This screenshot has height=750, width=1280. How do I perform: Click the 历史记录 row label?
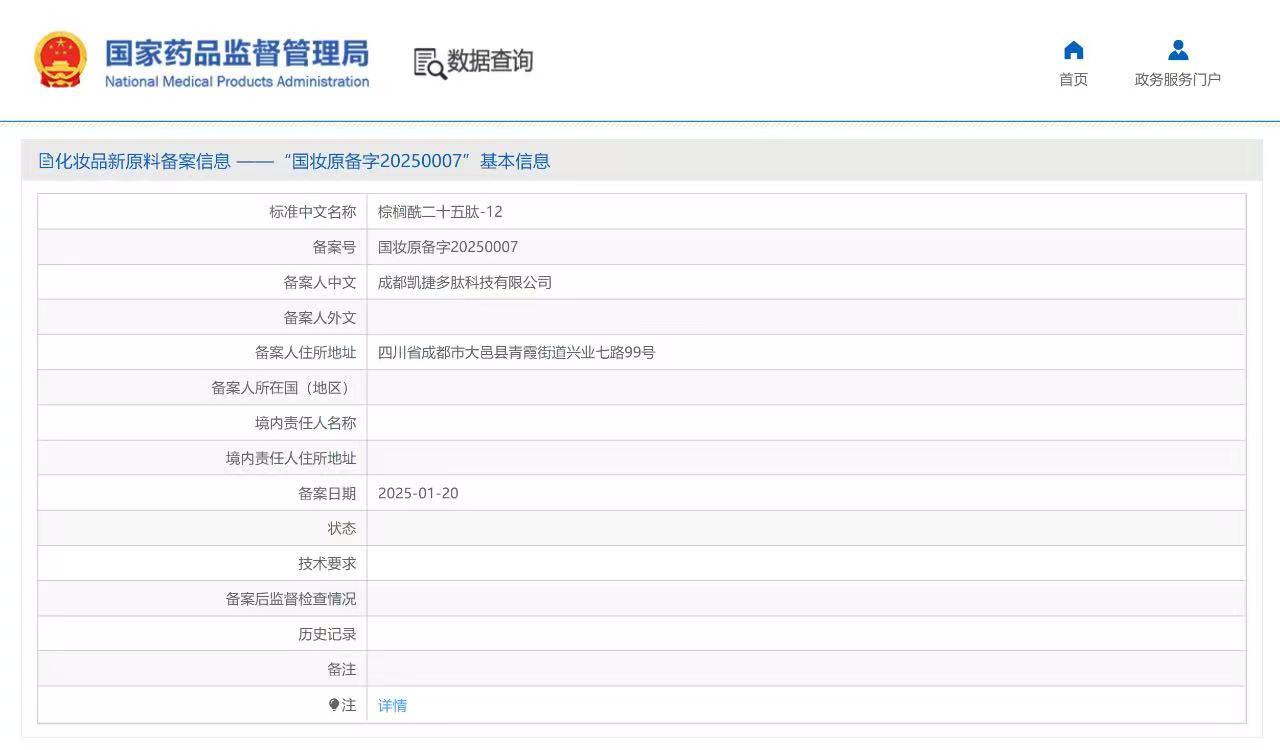(x=326, y=634)
